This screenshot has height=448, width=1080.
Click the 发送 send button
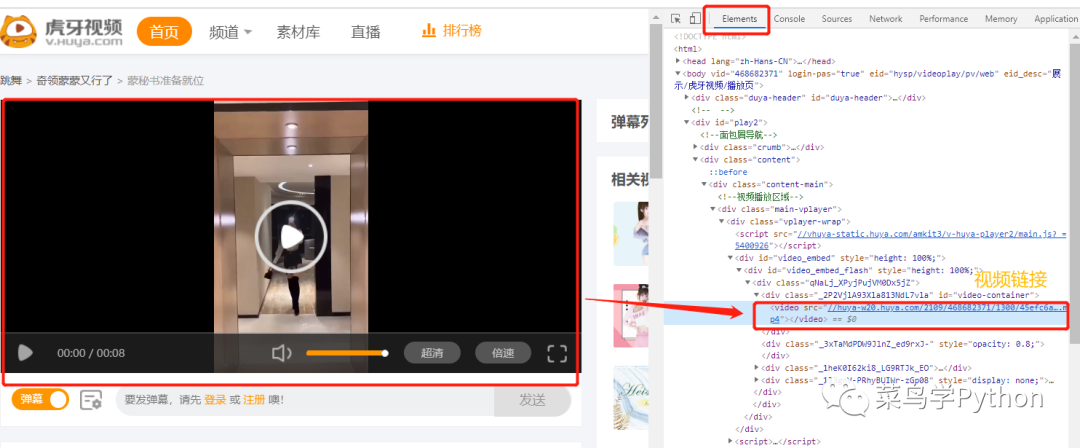pyautogui.click(x=532, y=400)
